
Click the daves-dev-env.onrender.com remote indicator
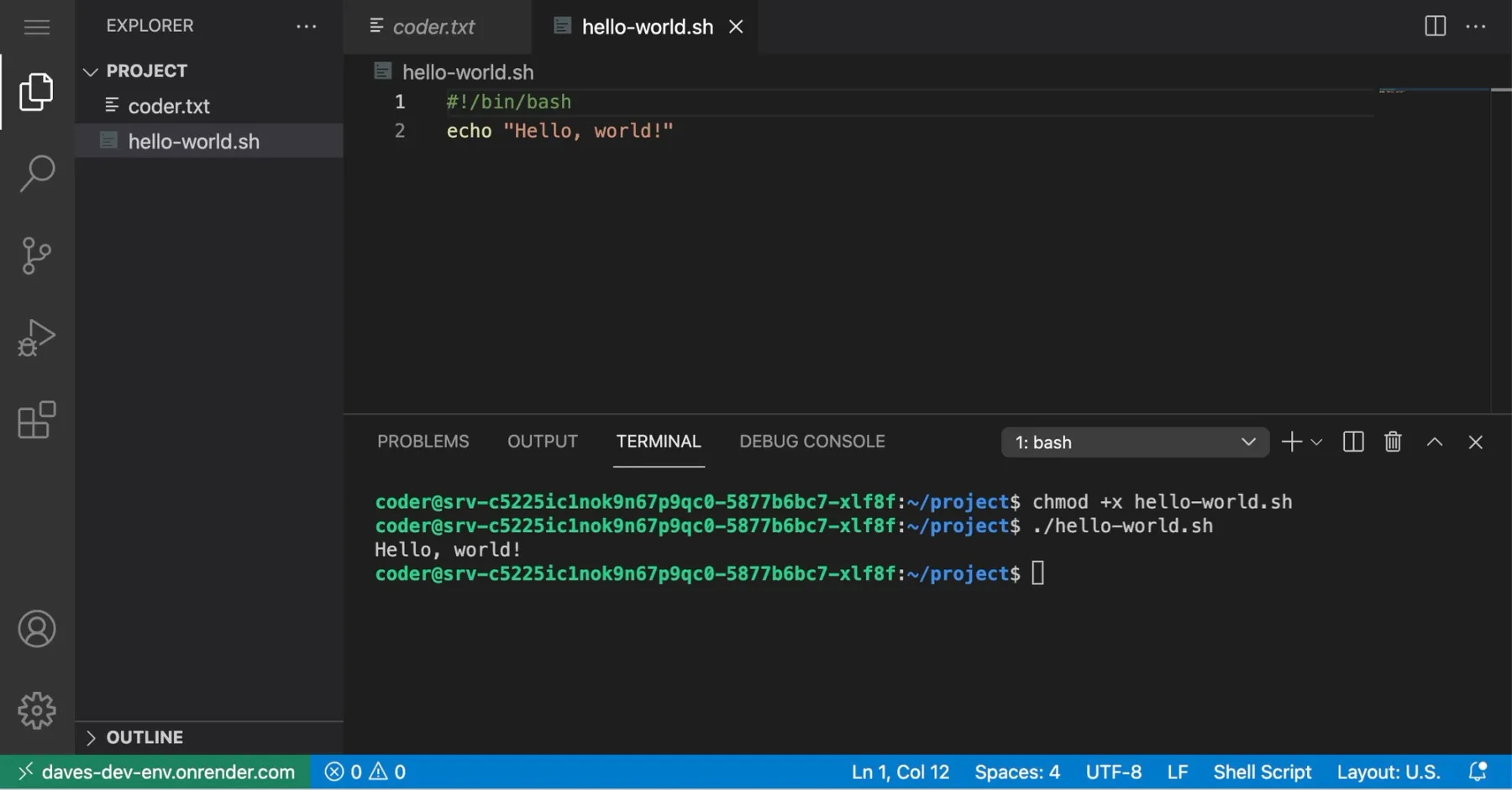pyautogui.click(x=155, y=771)
